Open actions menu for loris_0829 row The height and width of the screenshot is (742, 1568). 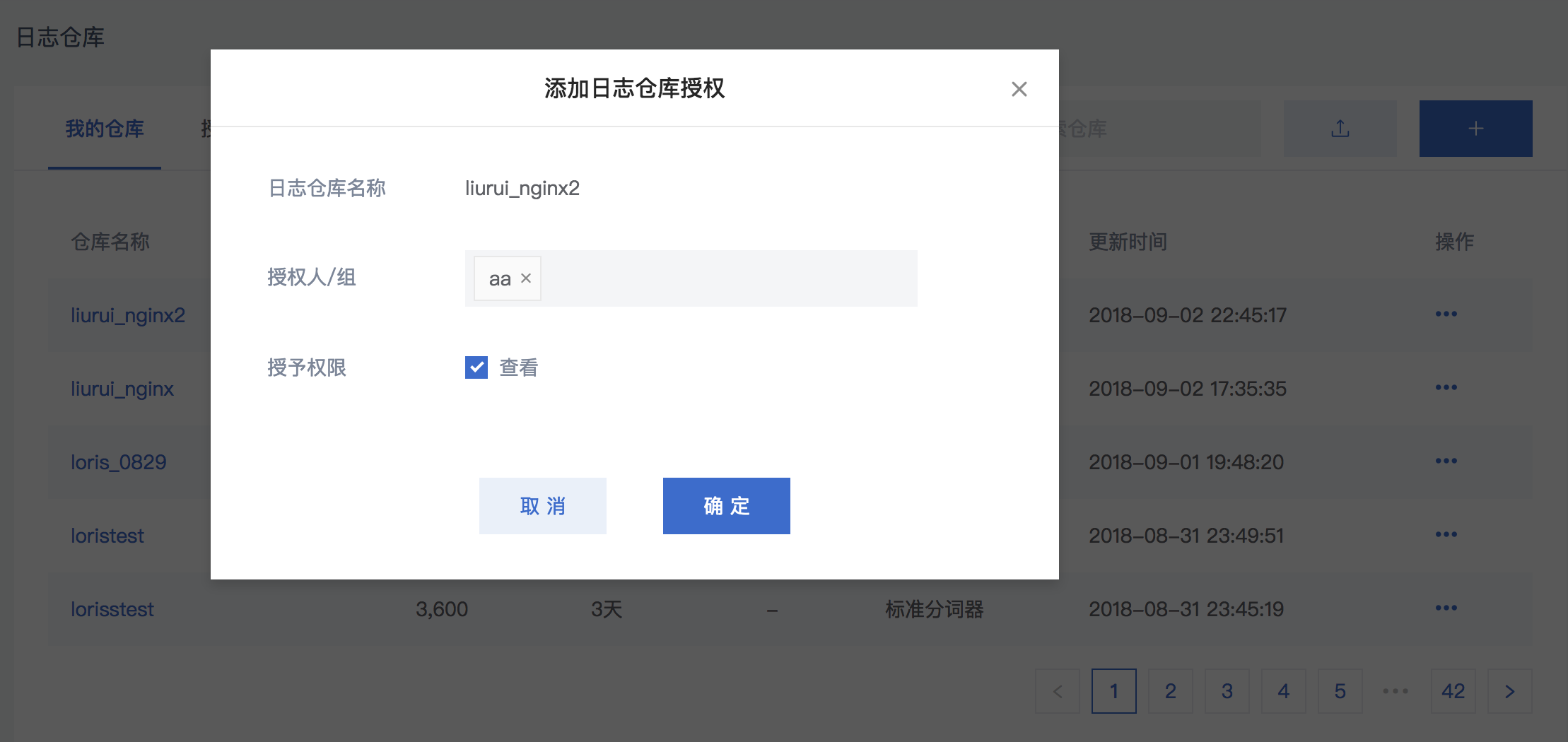(x=1446, y=461)
